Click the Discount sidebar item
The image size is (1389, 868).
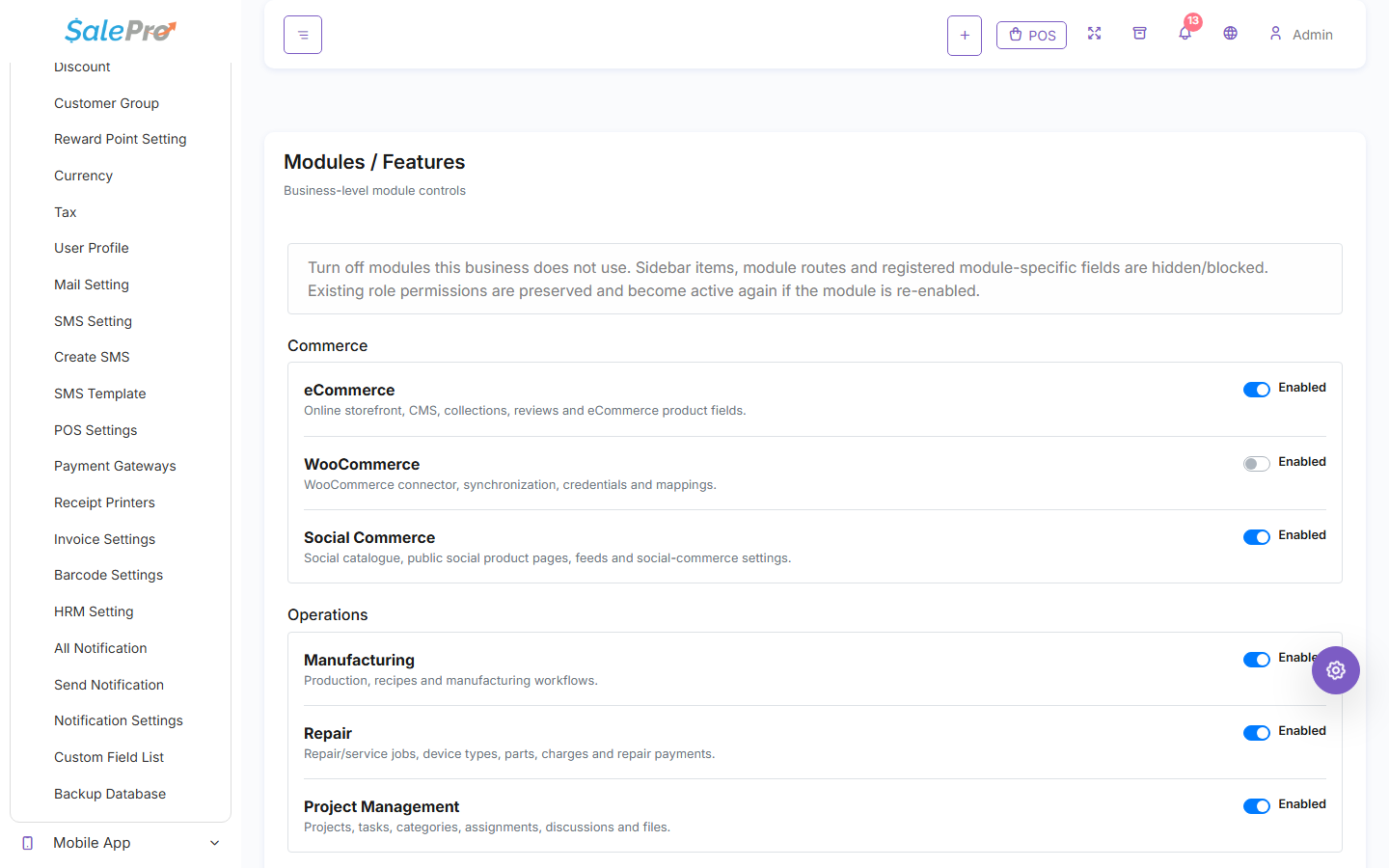point(82,68)
